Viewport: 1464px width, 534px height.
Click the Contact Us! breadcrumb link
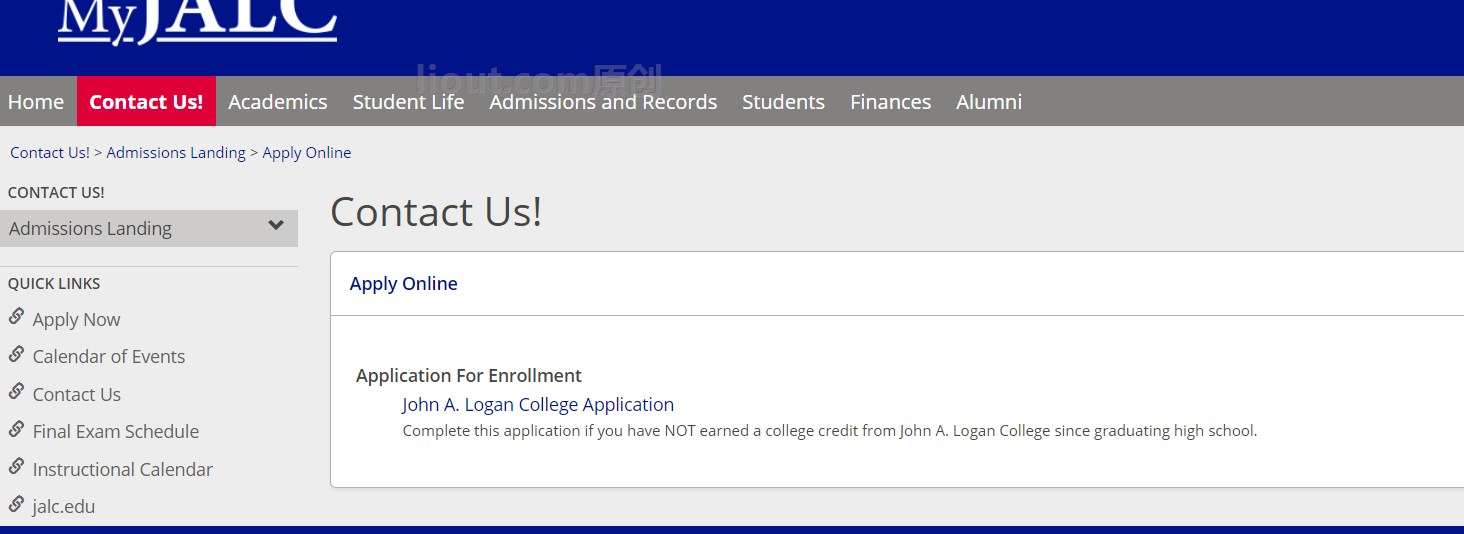pos(50,153)
